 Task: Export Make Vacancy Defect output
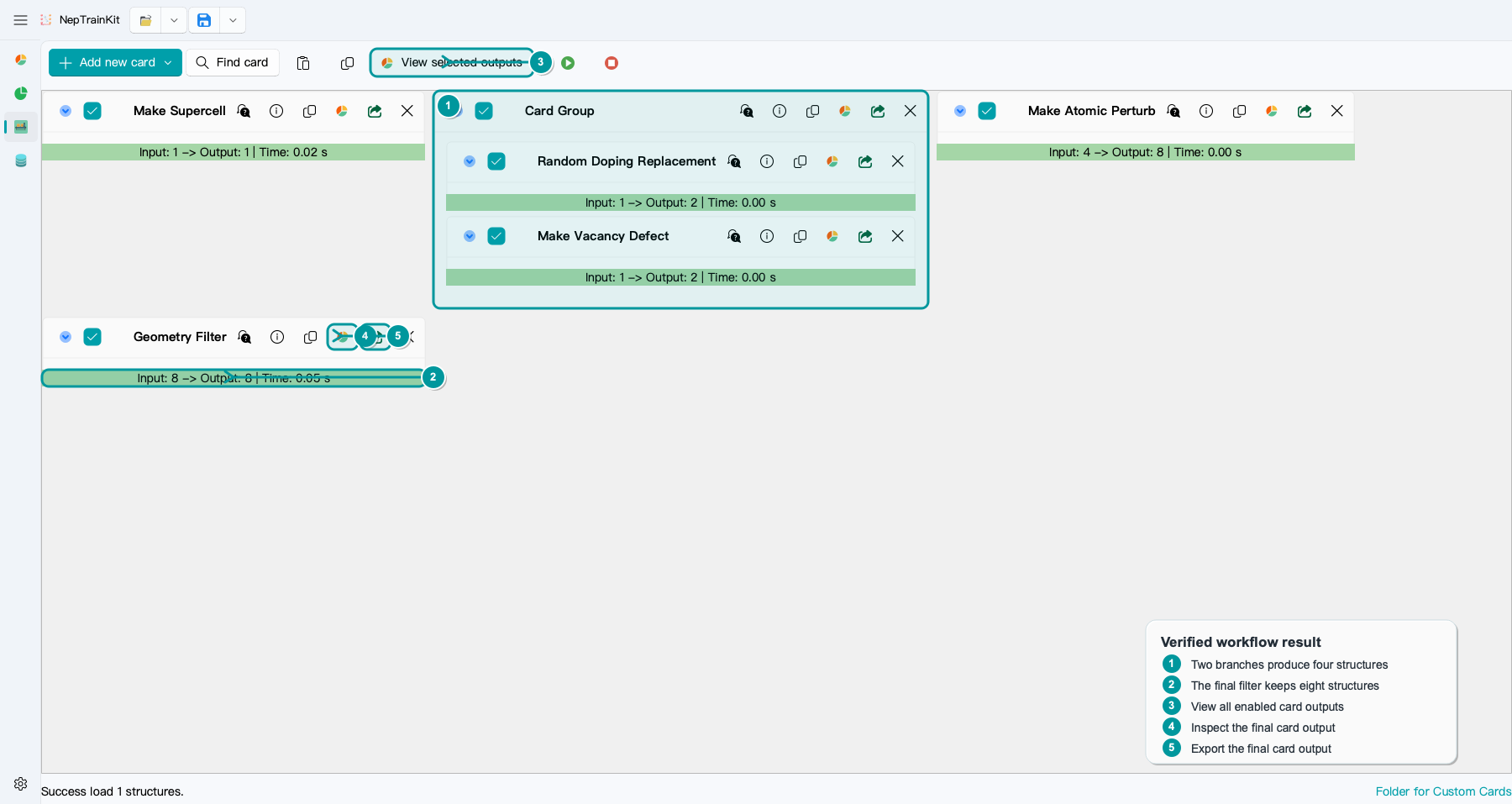[x=865, y=236]
